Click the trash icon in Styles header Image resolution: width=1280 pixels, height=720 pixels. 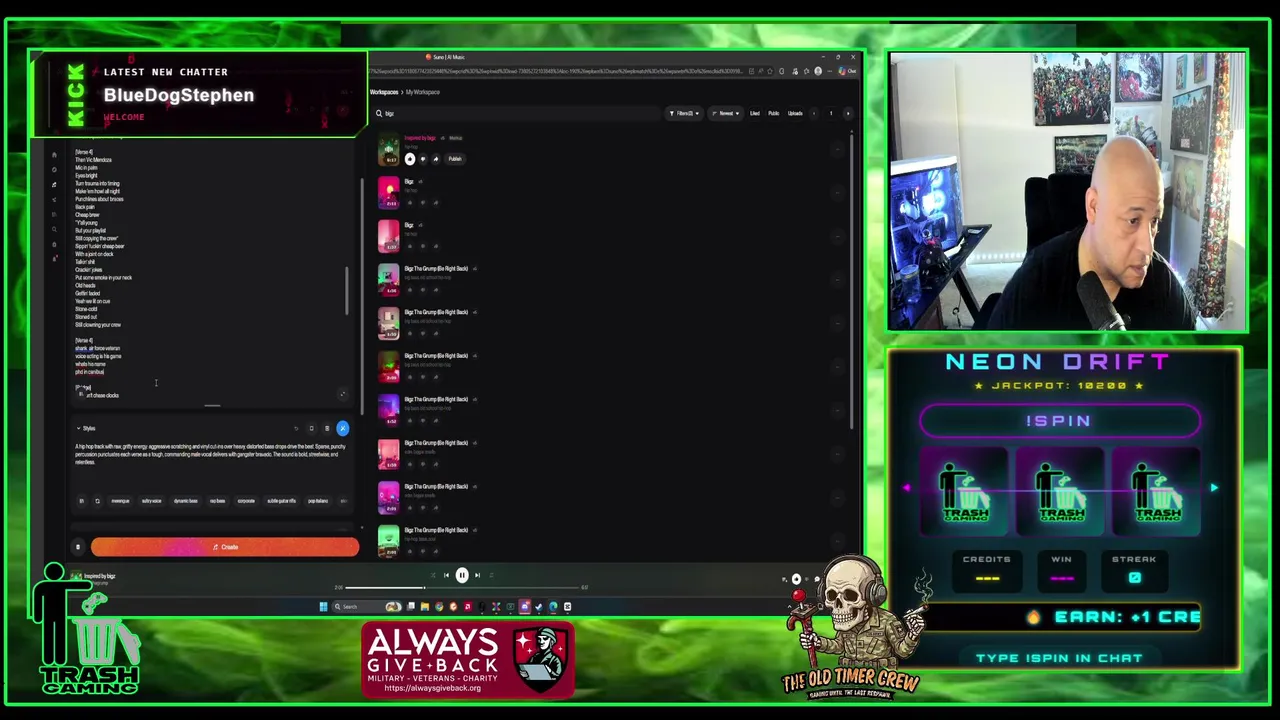326,429
